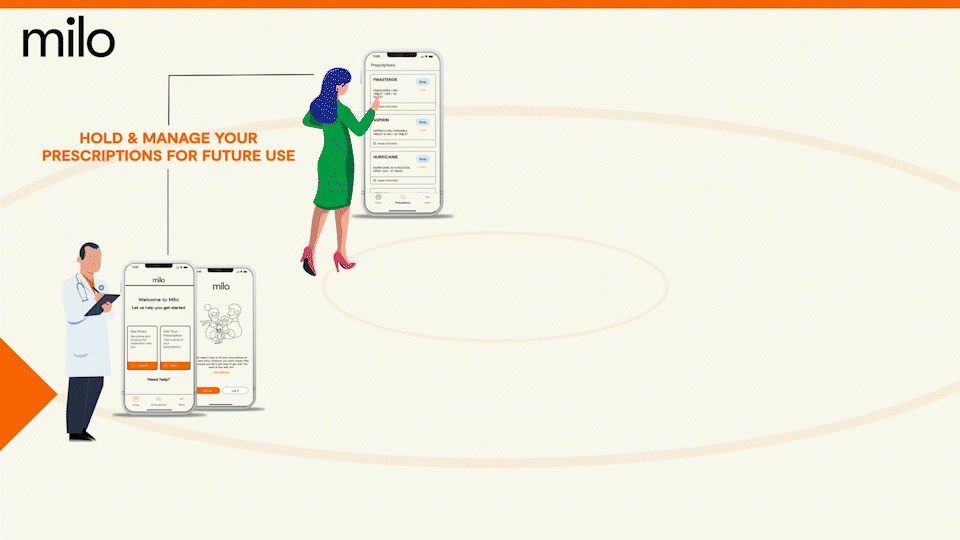Click the doctor illustration with clipboard
This screenshot has height=540, width=960.
click(89, 342)
